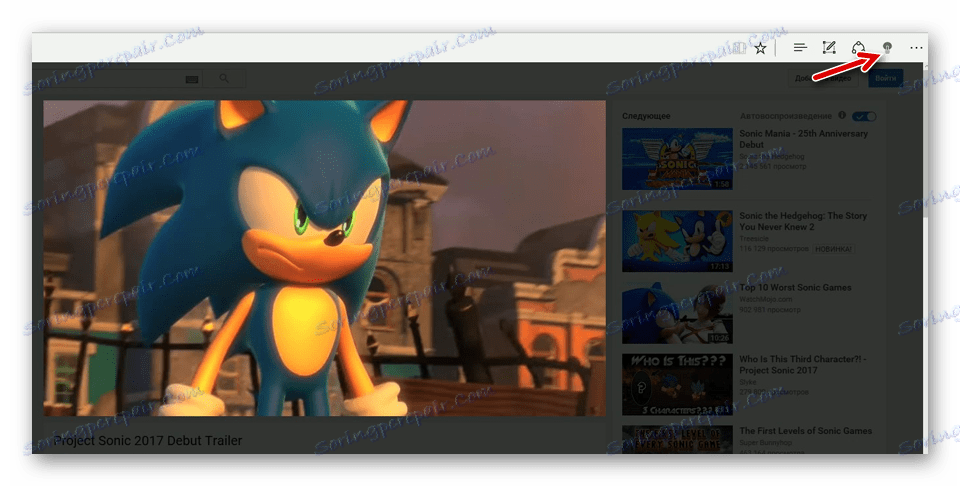
Task: Open the Treesicle channel name
Action: [x=756, y=238]
